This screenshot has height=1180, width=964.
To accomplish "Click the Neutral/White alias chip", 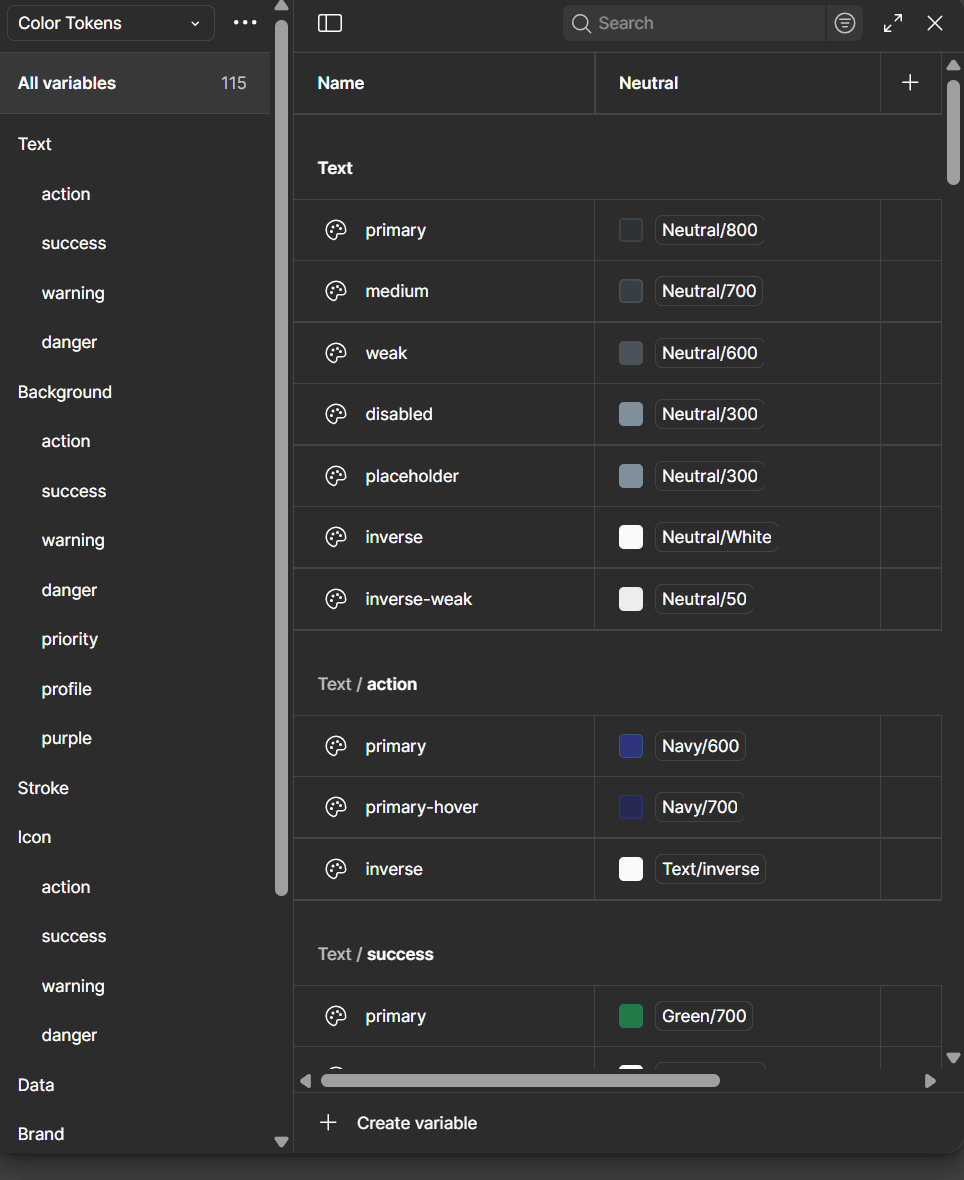I will [716, 537].
